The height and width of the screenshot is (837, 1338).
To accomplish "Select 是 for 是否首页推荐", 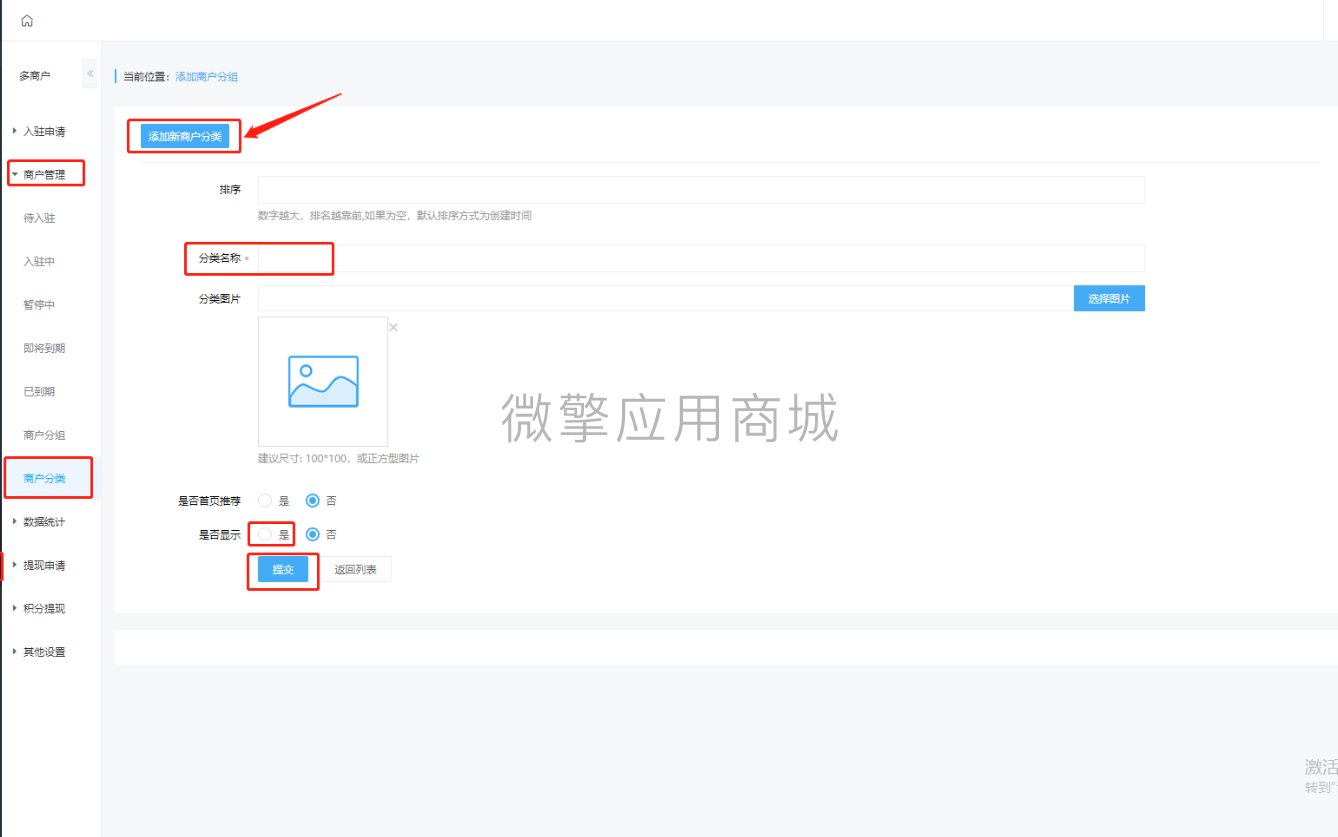I will [x=265, y=500].
